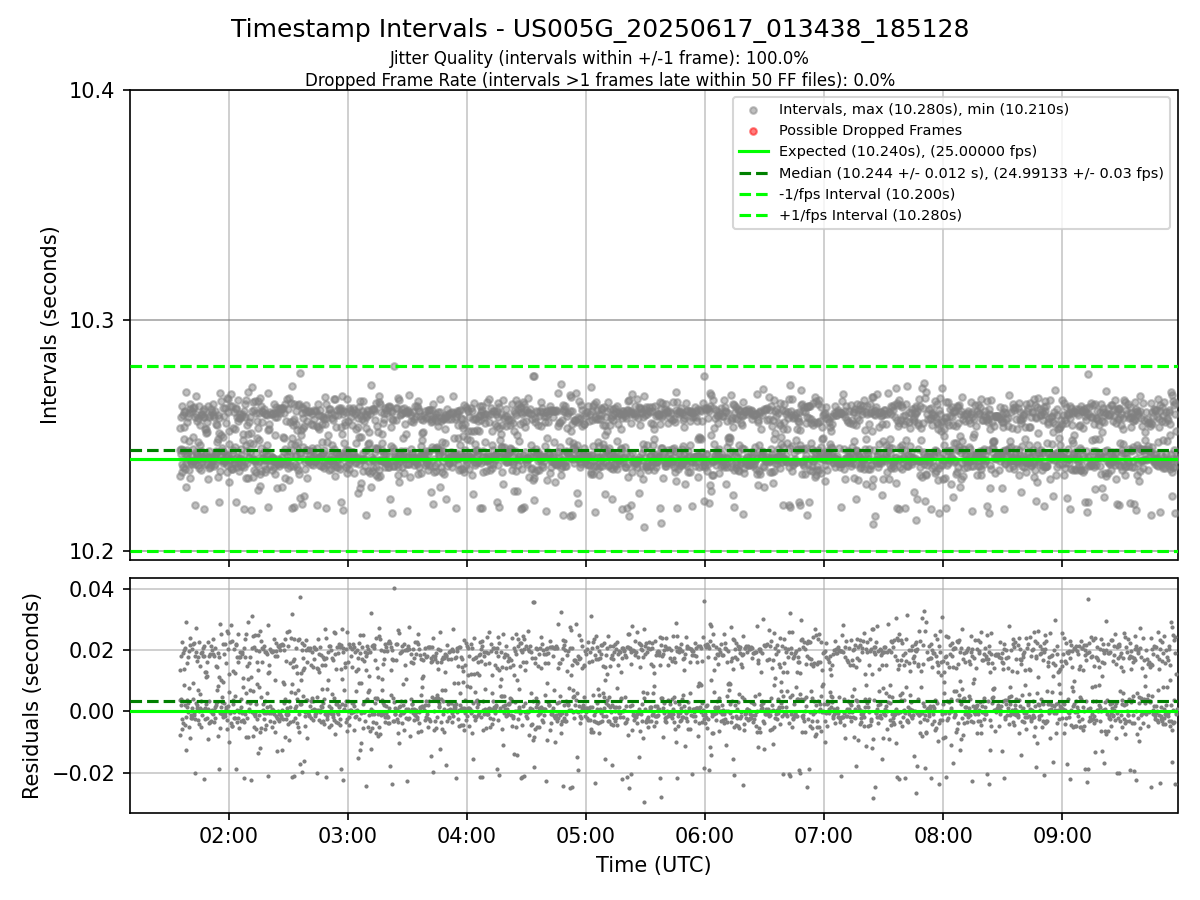Click the dark green dashed line sample beside Median

click(754, 173)
